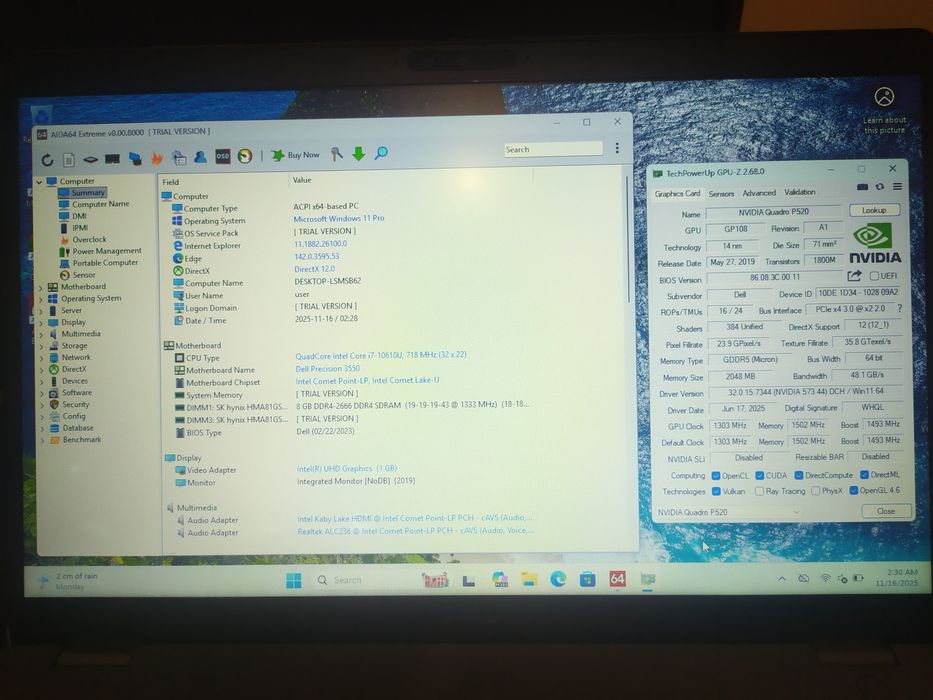Open the DirectX 12.0 link
933x700 pixels.
(x=314, y=269)
